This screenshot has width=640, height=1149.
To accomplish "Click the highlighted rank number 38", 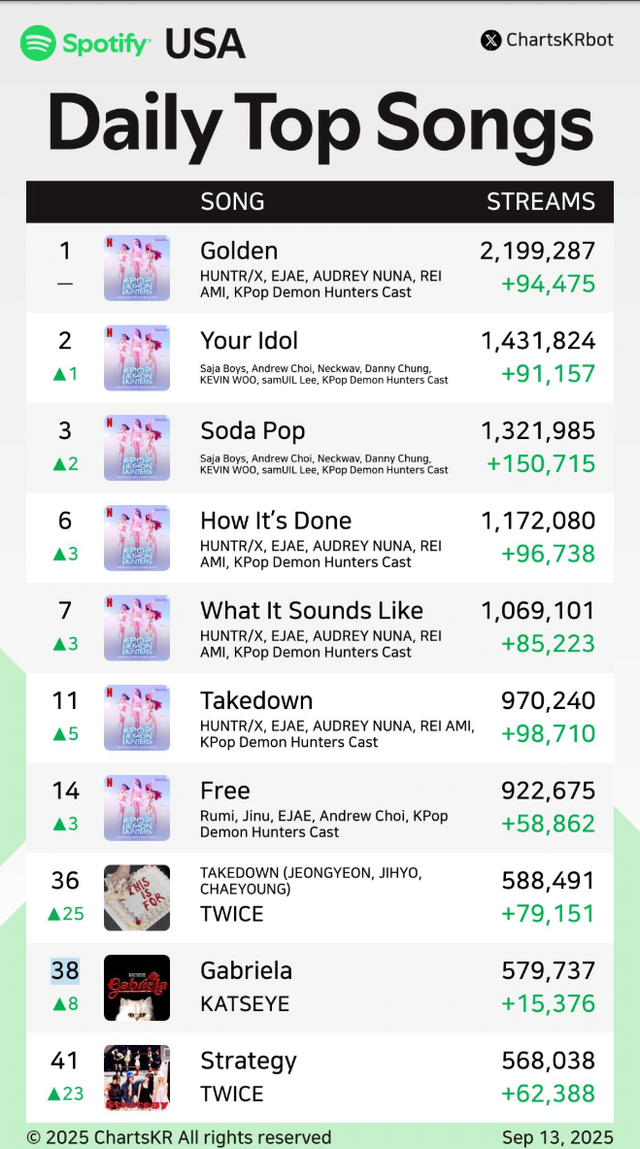I will (65, 970).
